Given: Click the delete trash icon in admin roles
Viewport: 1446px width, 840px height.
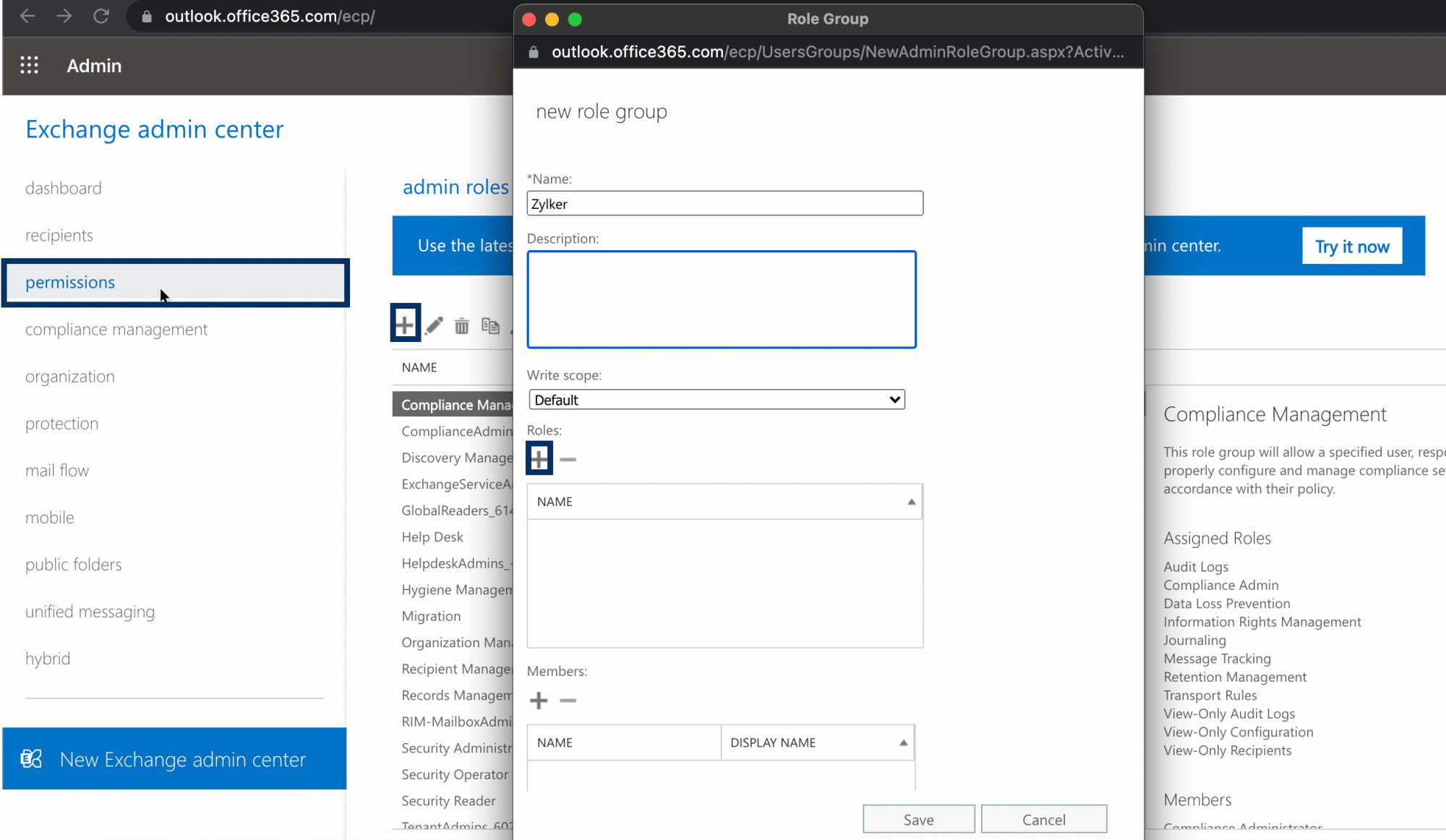Looking at the screenshot, I should tap(462, 324).
